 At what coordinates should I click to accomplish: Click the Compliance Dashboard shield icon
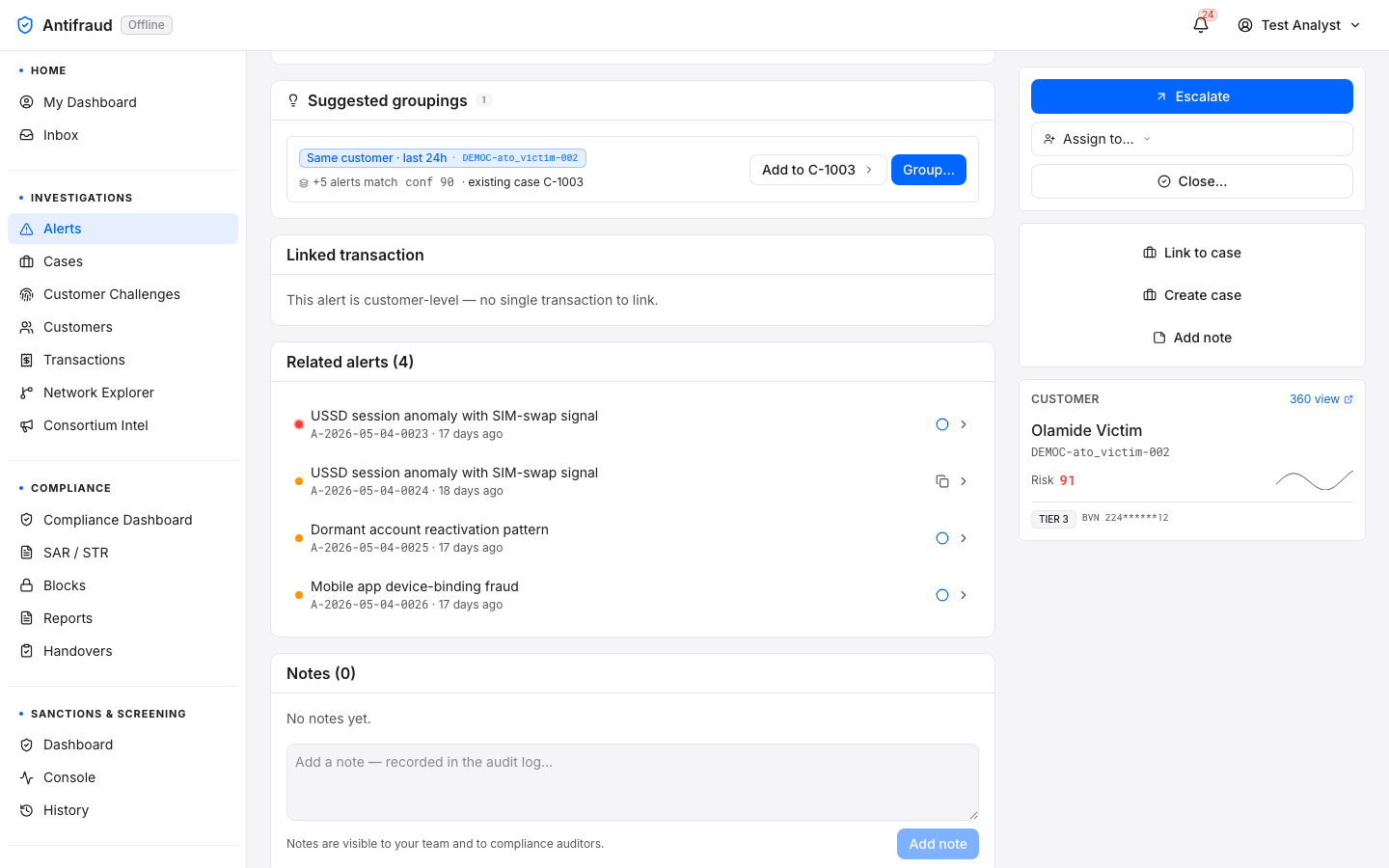[x=27, y=520]
